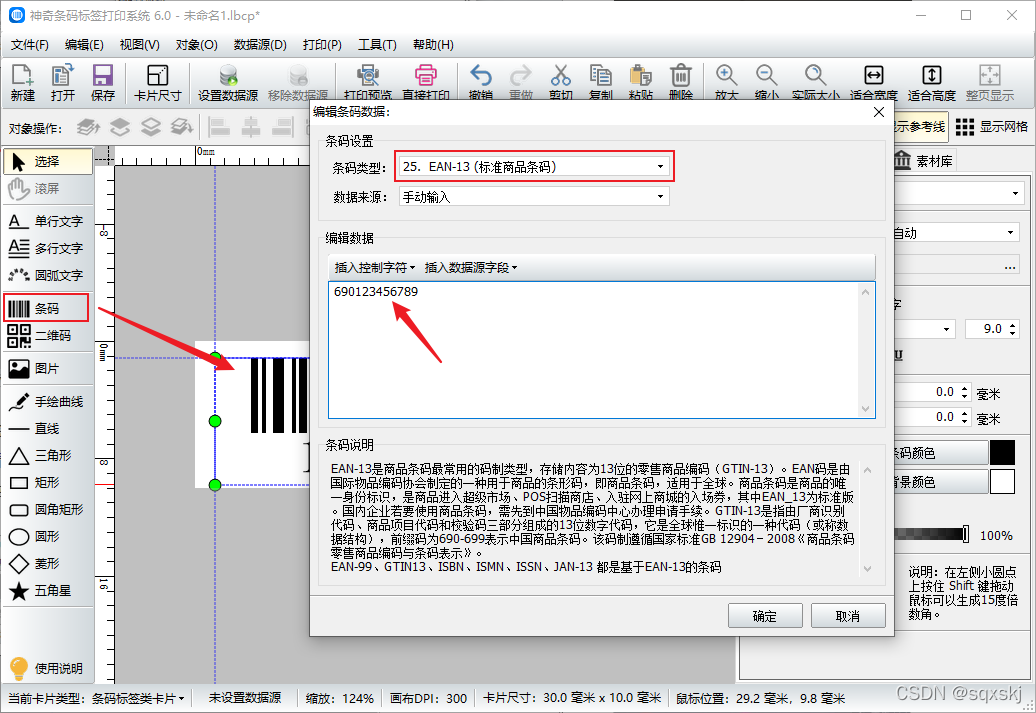1036x713 pixels.
Task: Click the delete (删除) trash icon
Action: click(x=681, y=82)
